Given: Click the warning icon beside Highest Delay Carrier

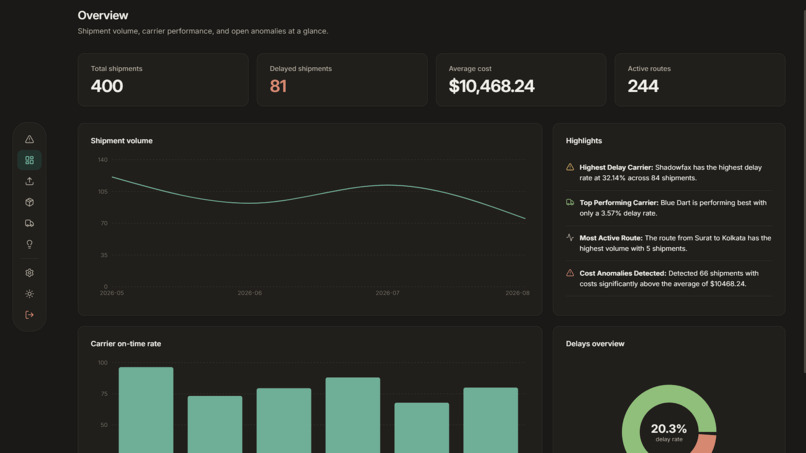Looking at the screenshot, I should 570,167.
